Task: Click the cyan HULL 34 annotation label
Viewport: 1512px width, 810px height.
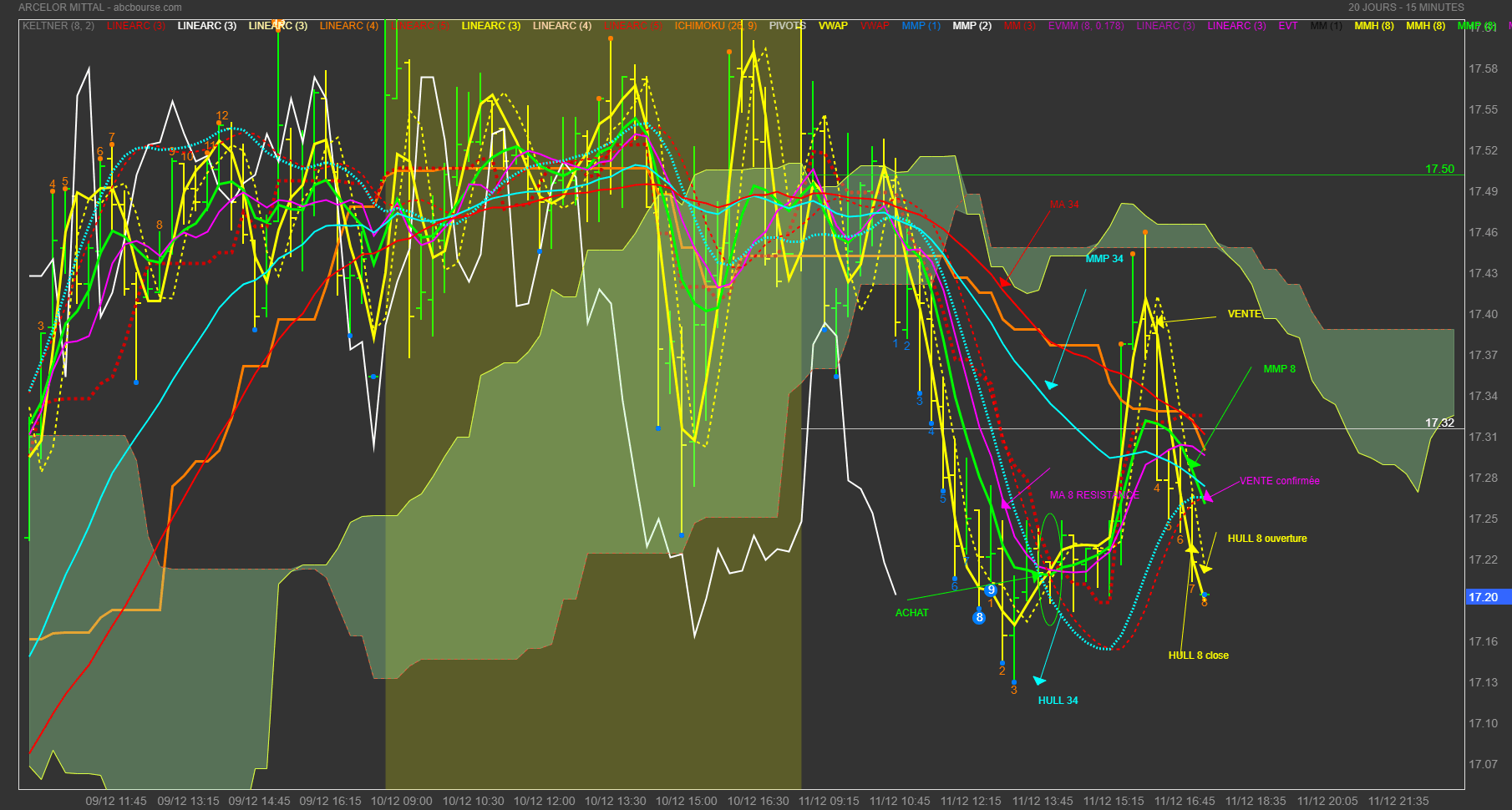Action: click(x=1058, y=701)
